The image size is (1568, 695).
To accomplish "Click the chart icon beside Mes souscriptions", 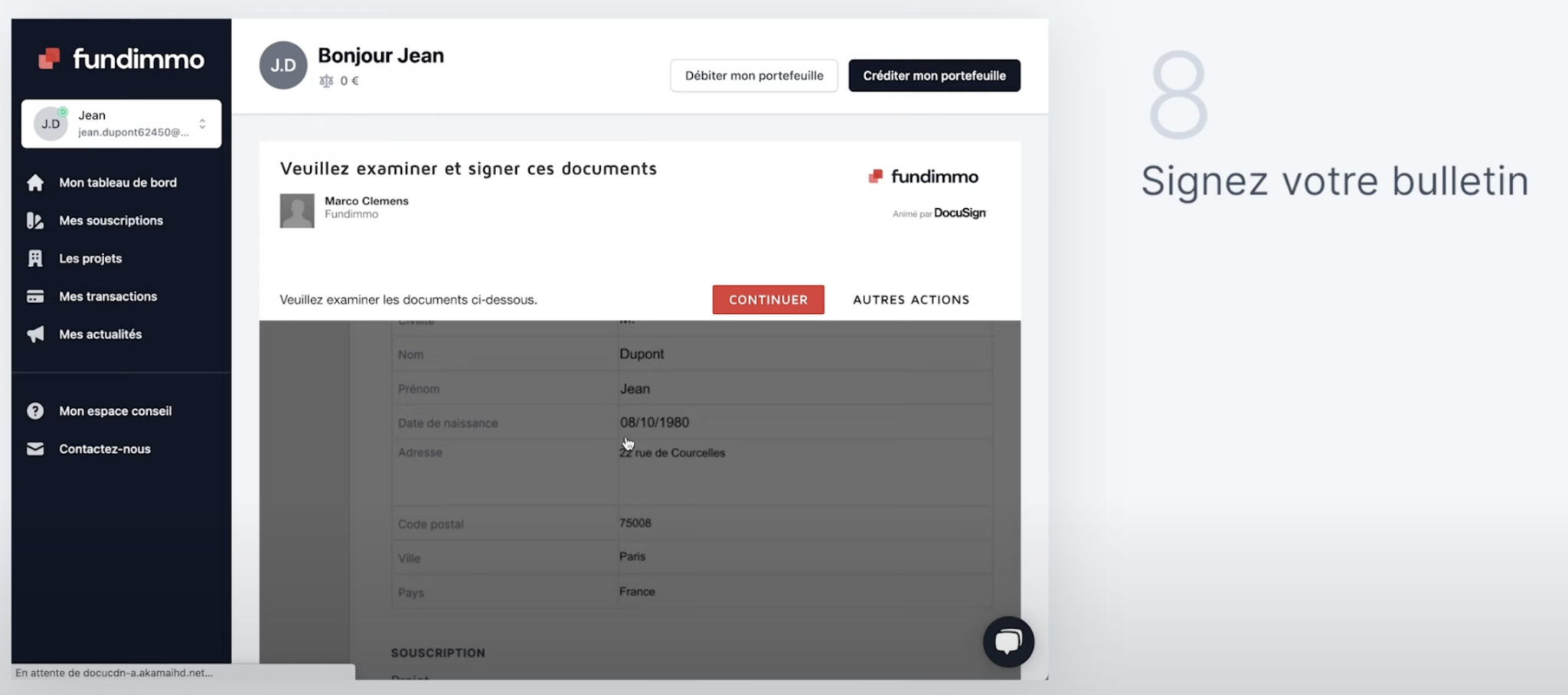I will [x=35, y=220].
